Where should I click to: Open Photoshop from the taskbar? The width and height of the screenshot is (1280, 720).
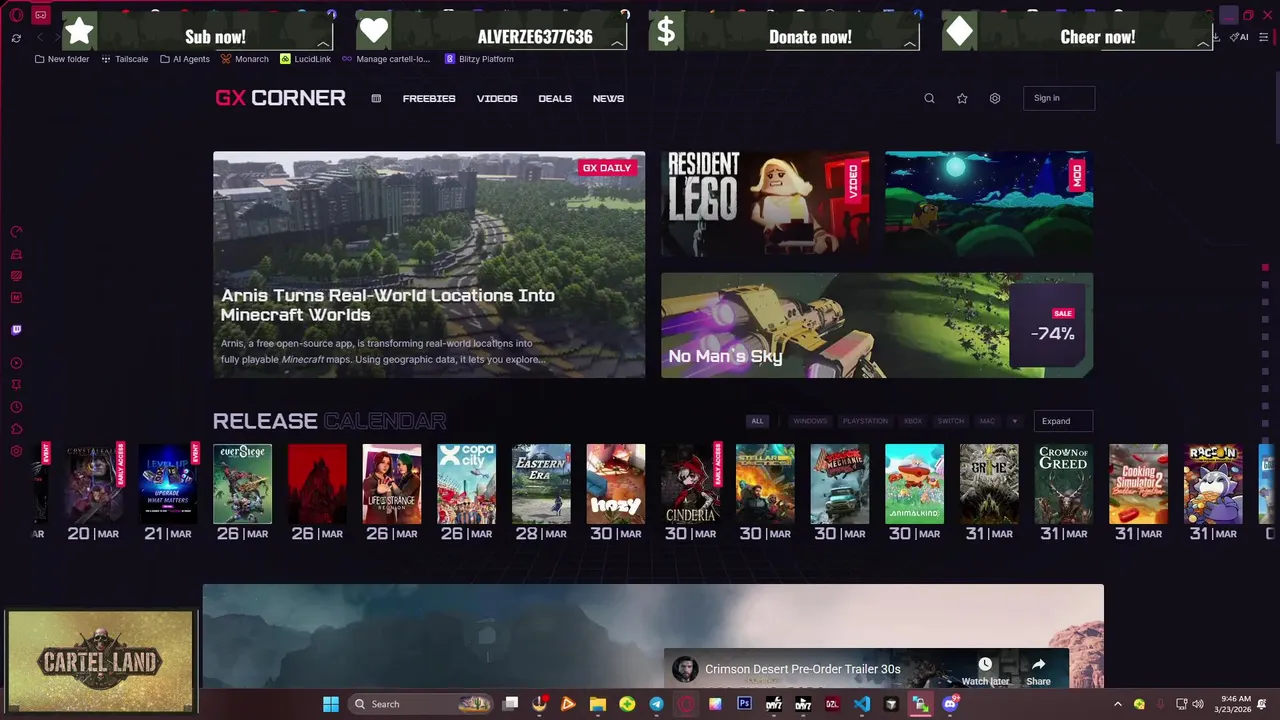[744, 704]
